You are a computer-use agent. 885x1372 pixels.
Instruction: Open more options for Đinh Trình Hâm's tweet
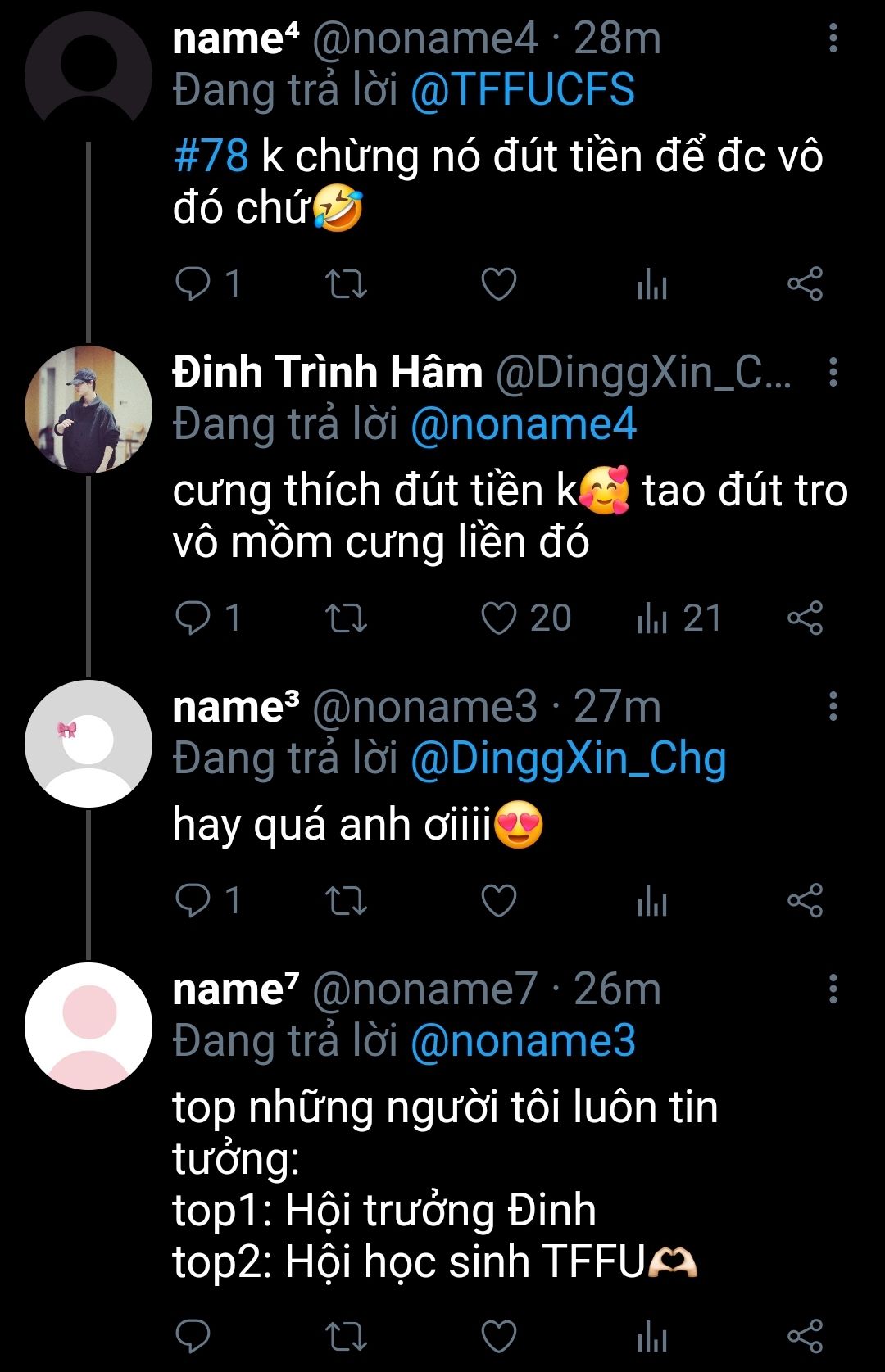[833, 373]
